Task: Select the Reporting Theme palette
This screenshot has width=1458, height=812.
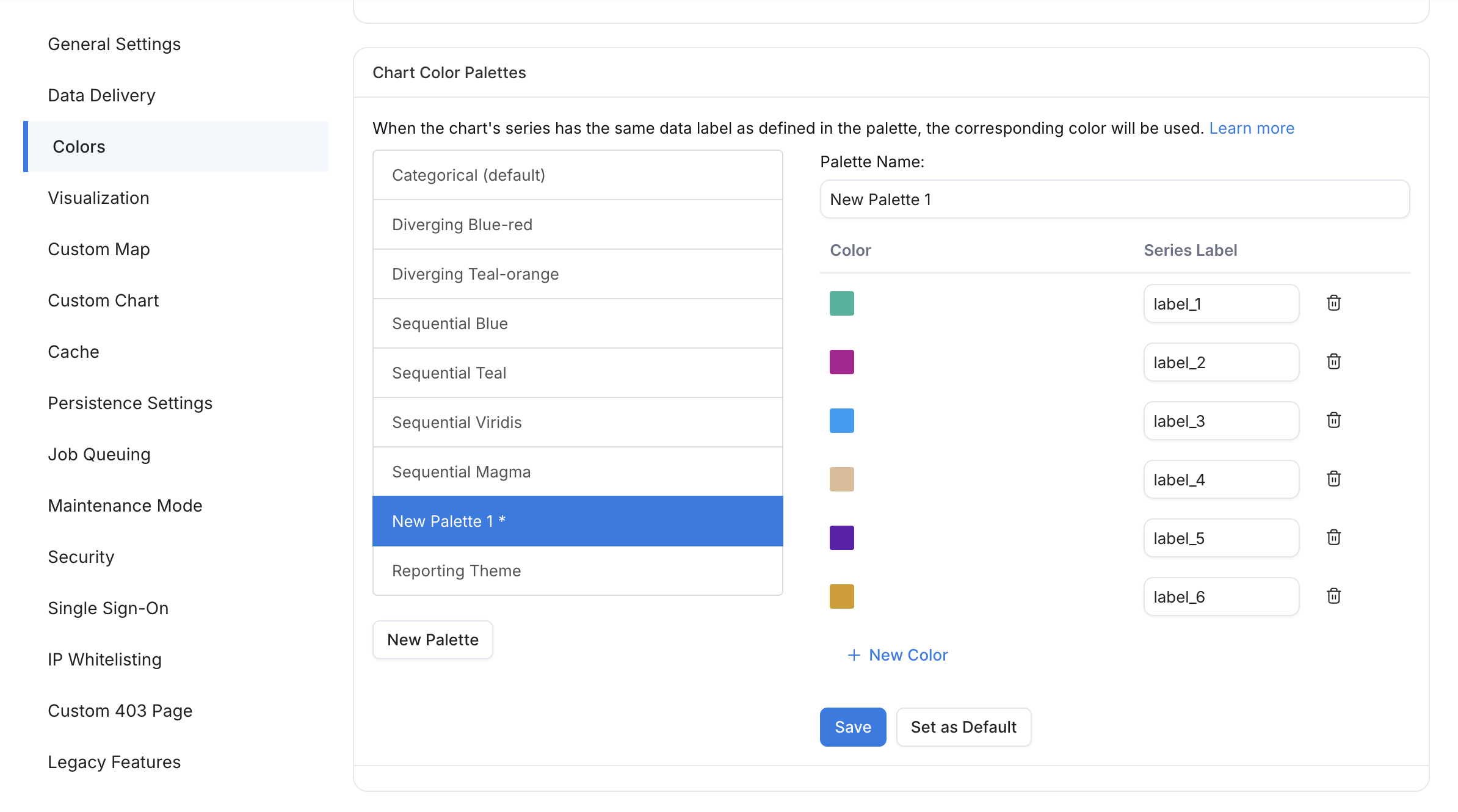Action: click(578, 570)
